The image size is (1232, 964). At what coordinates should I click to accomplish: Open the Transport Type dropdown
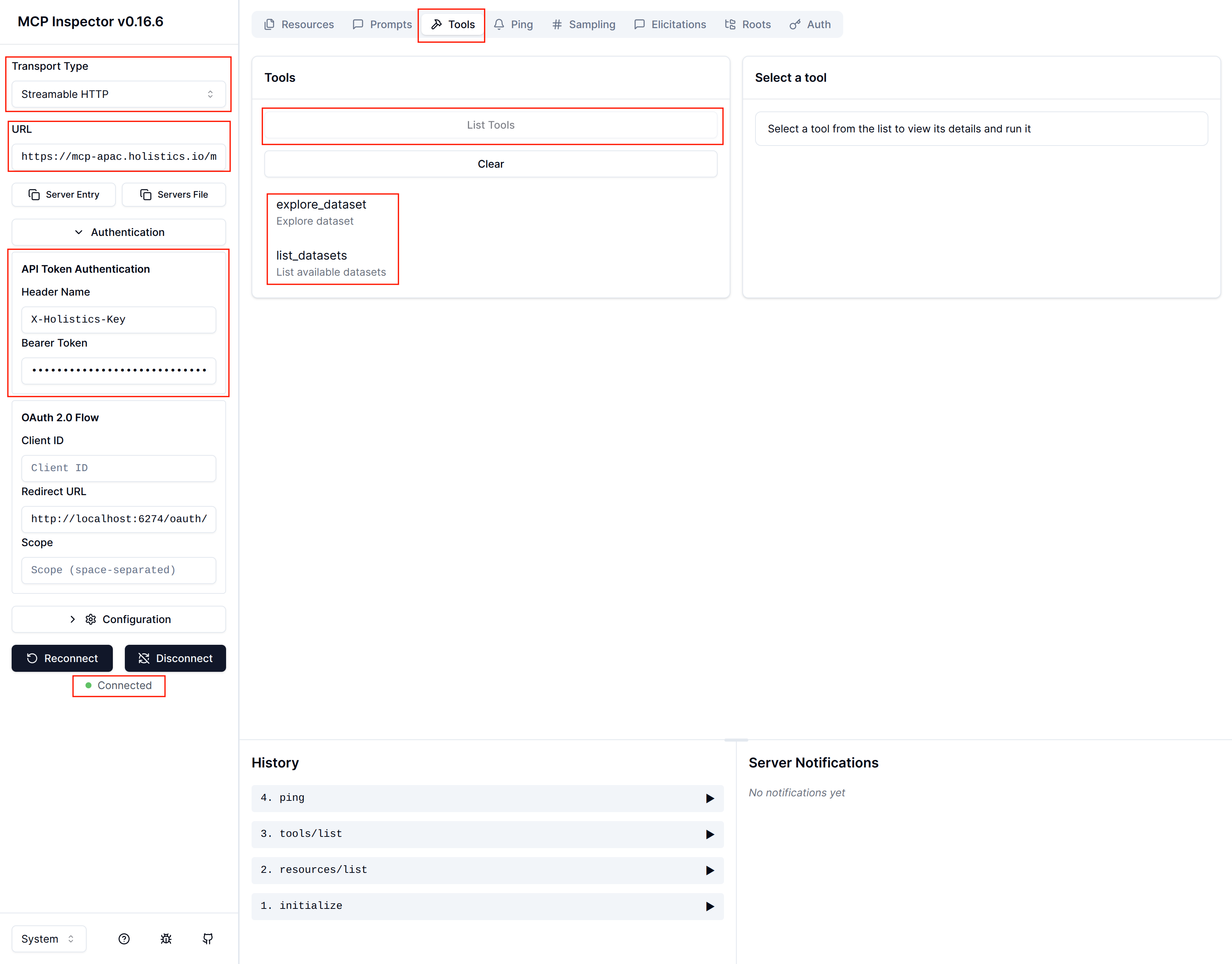point(118,94)
